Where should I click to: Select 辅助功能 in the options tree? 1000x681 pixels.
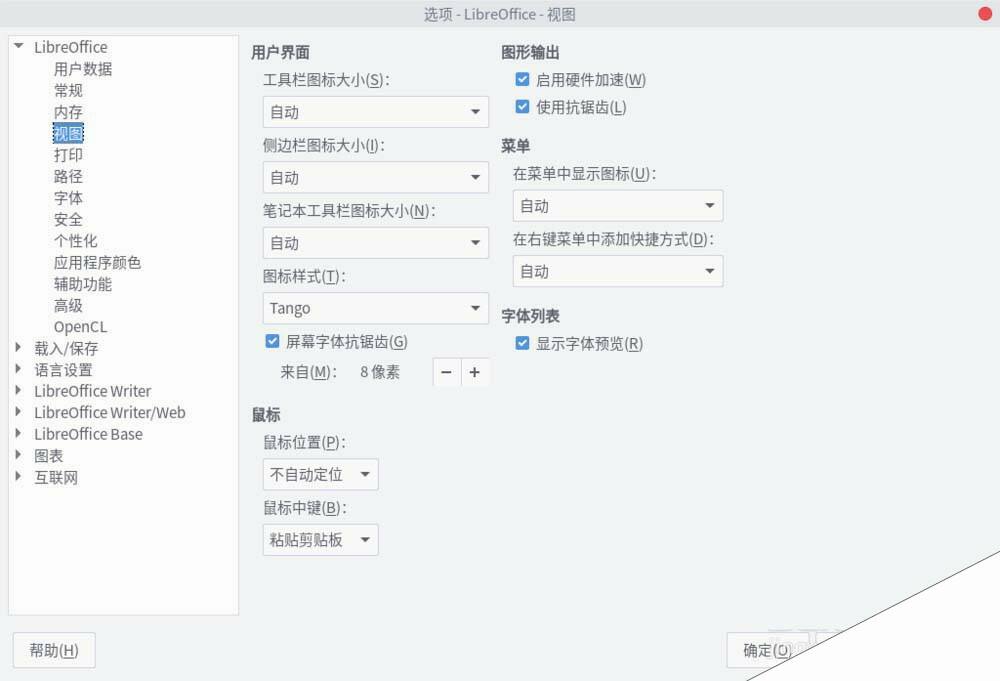pyautogui.click(x=83, y=284)
